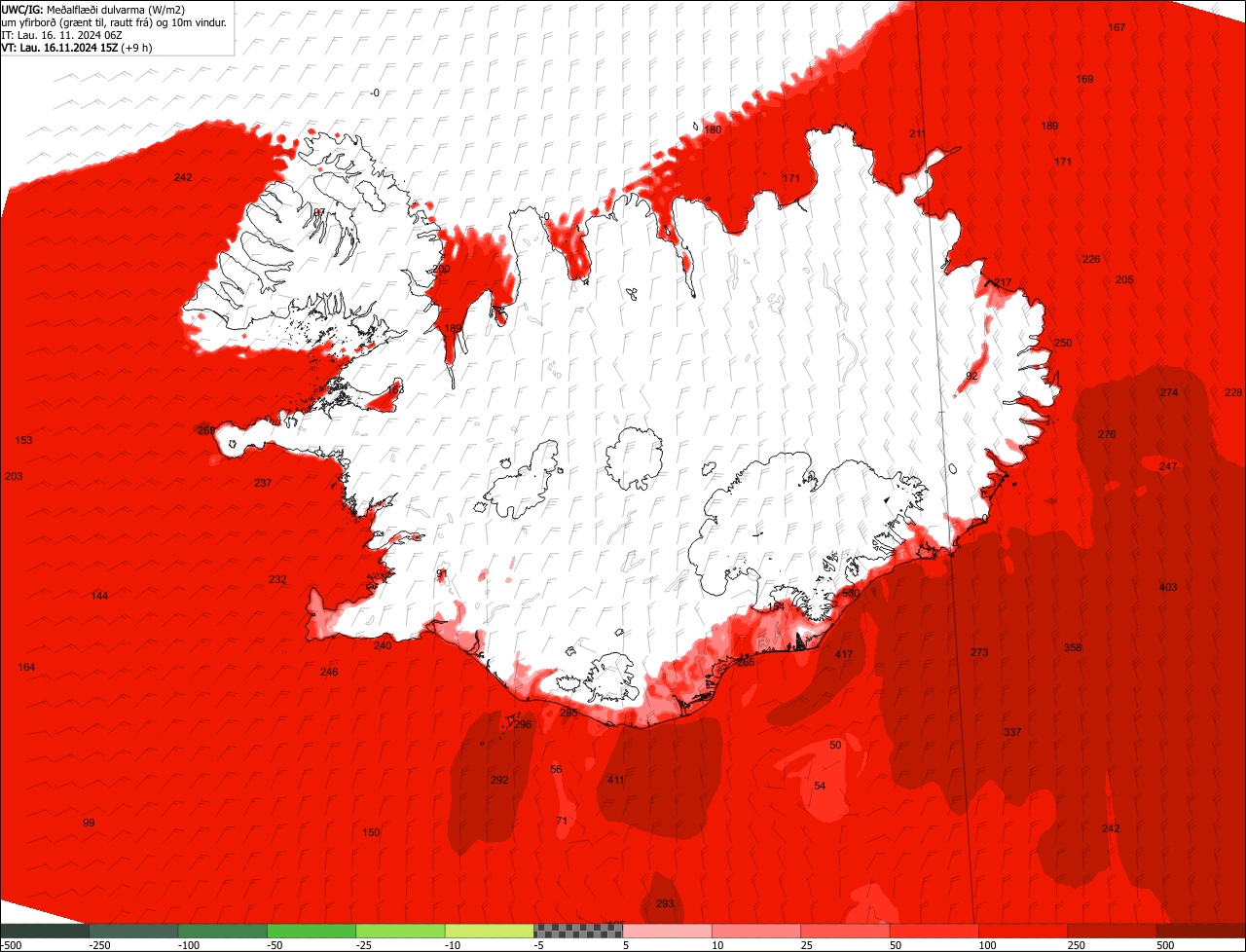Screen dimensions: 1246x952
Task: Click the red legend swatch between 100 and 250
Action: 1024,931
